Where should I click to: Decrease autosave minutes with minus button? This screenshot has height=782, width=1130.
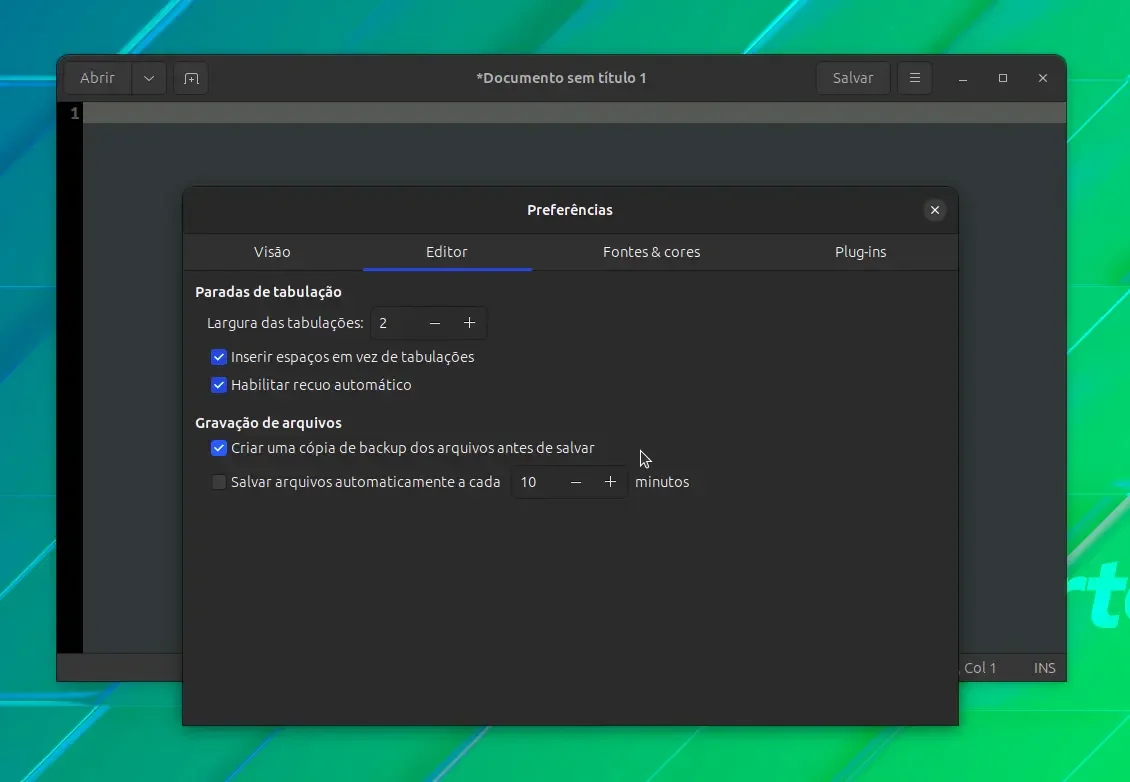(576, 482)
